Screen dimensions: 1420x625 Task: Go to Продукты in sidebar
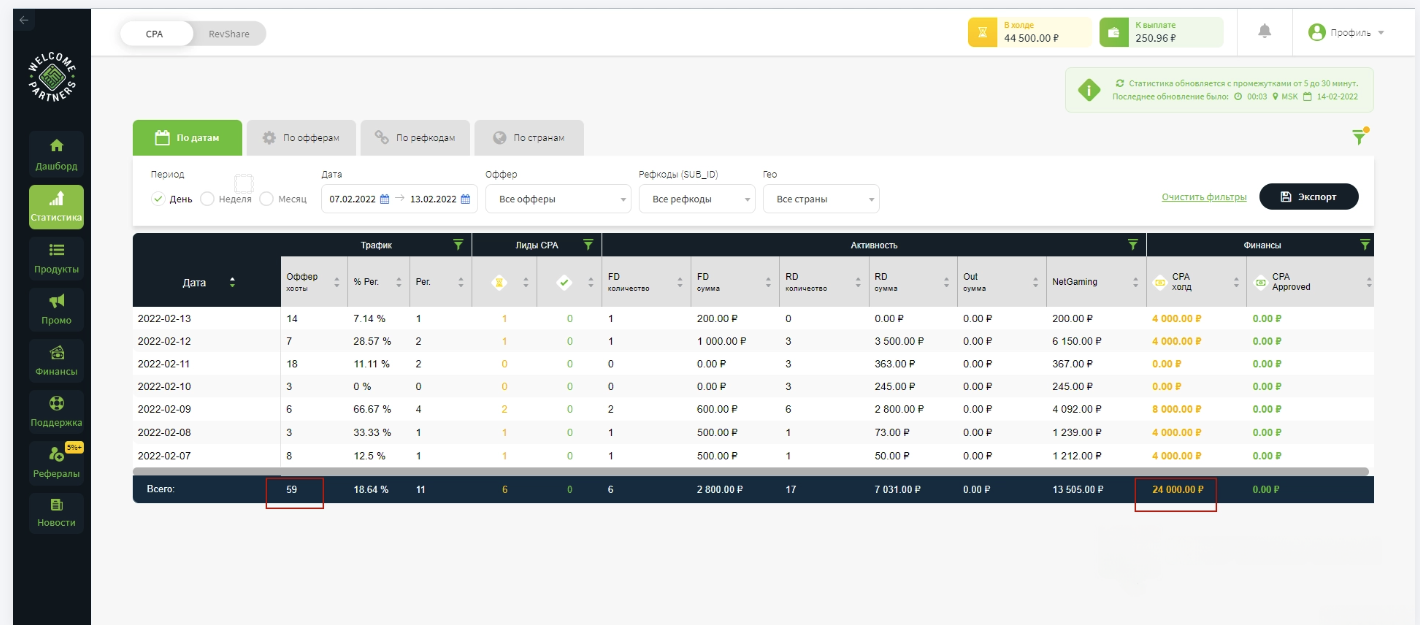tap(56, 257)
